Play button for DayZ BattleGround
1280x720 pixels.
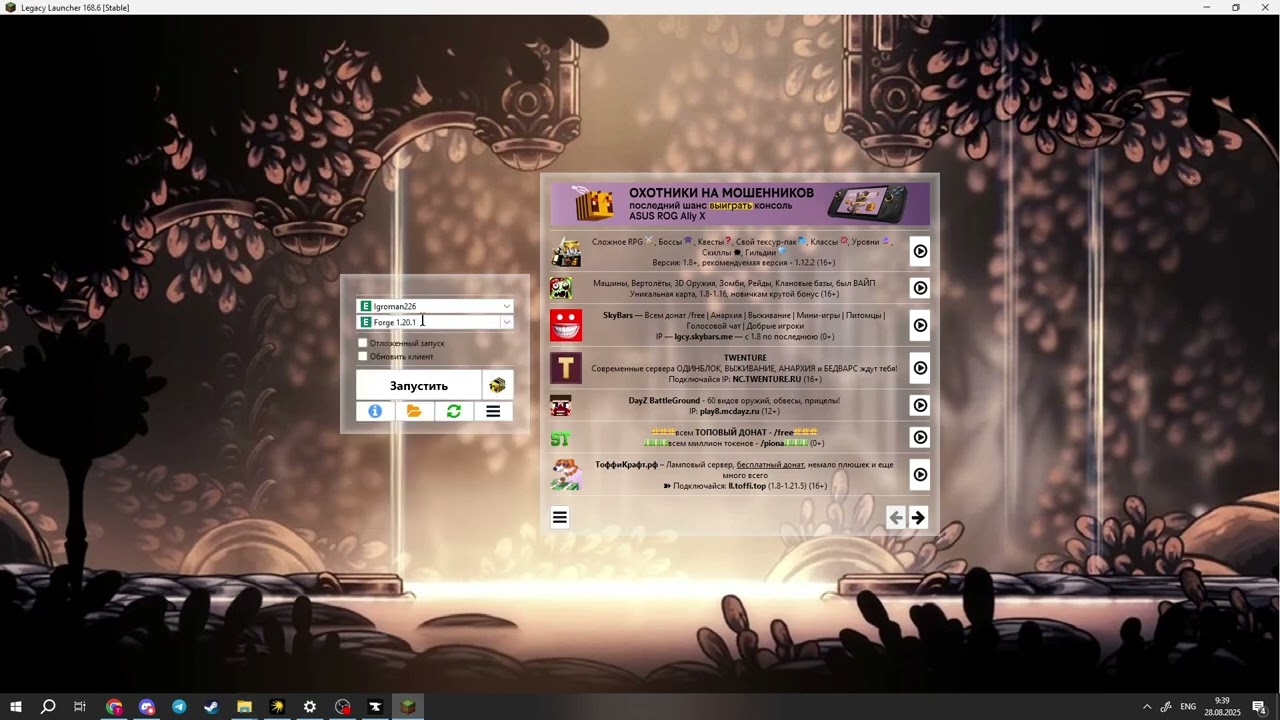coord(920,405)
